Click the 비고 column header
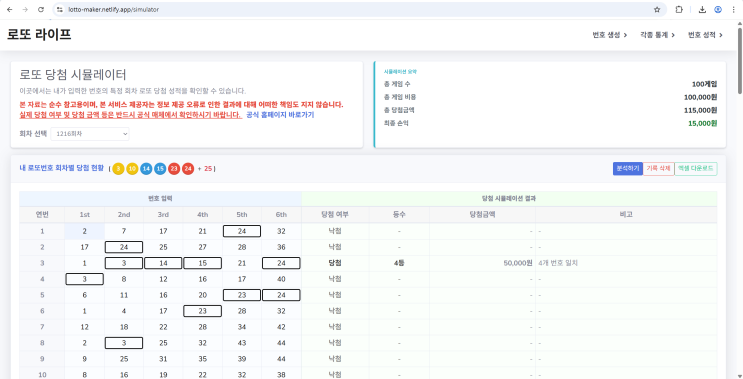 click(626, 215)
